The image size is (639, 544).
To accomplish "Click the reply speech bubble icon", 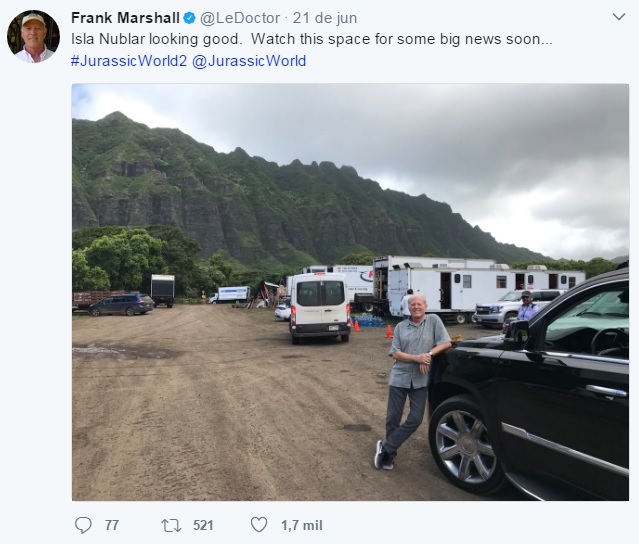I will (x=83, y=525).
